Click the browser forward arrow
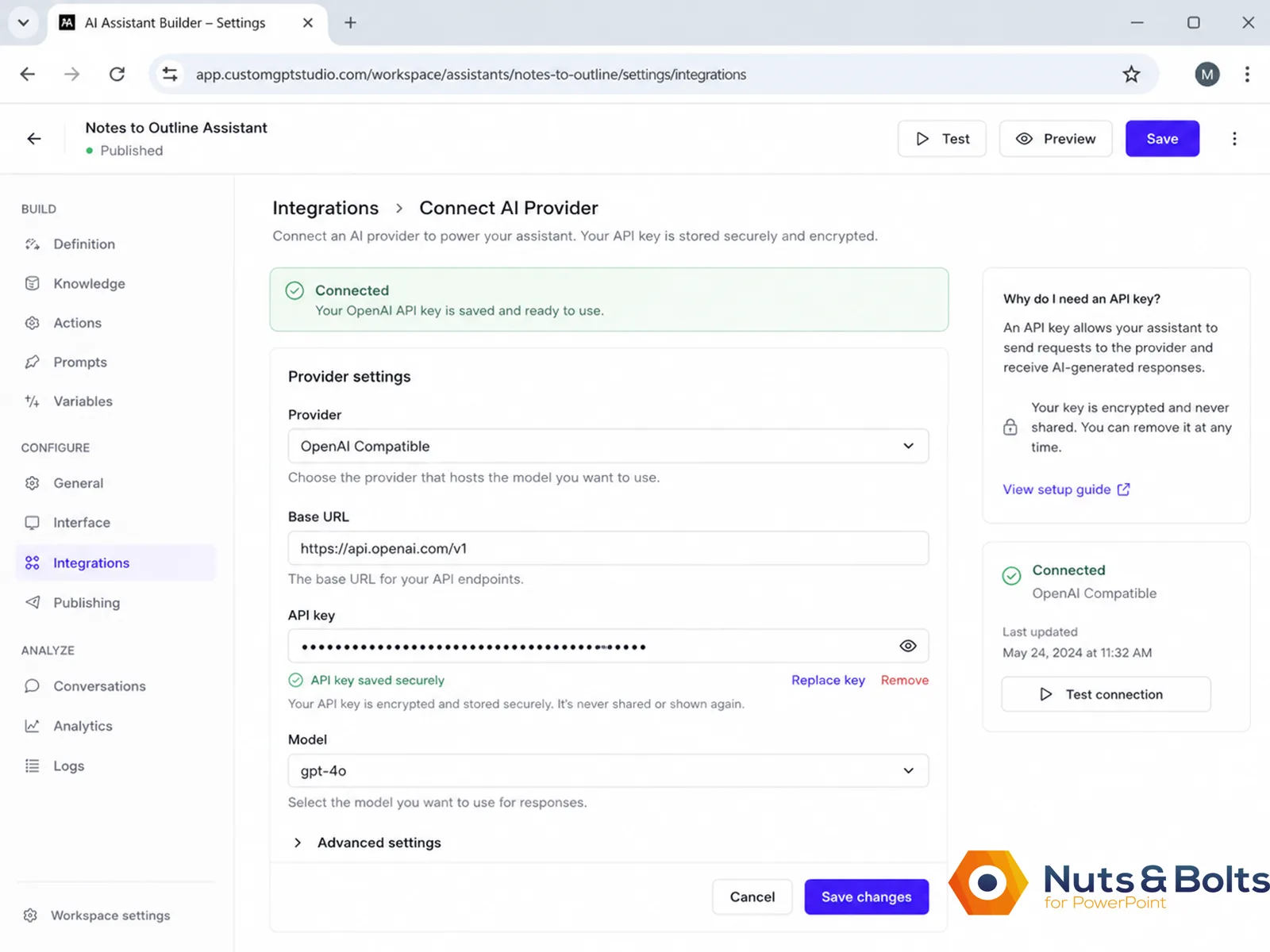Image resolution: width=1270 pixels, height=952 pixels. (72, 75)
